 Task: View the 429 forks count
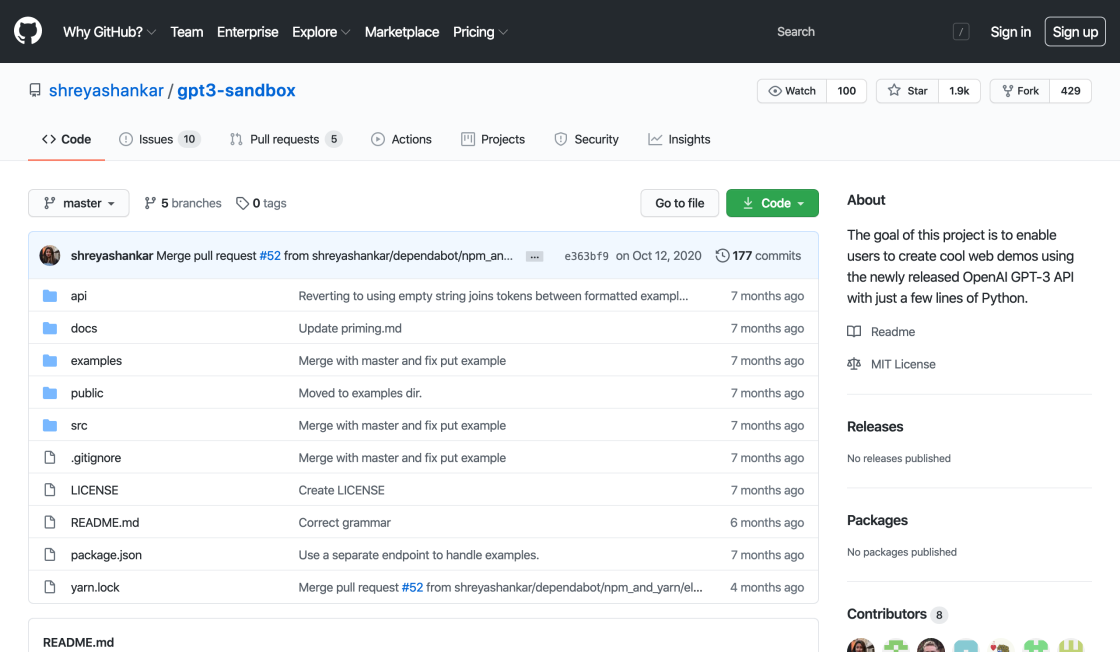1071,91
